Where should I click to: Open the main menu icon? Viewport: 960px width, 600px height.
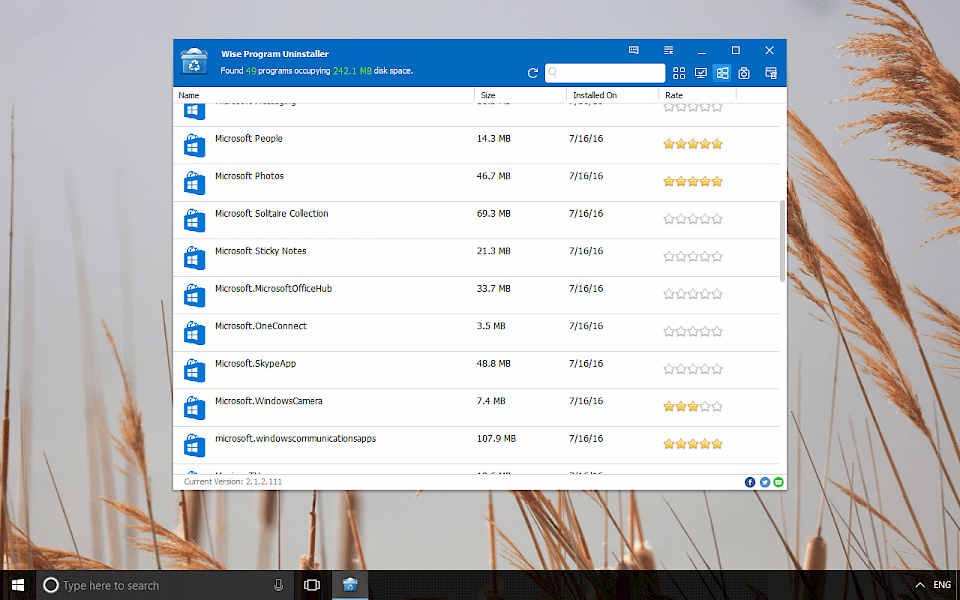point(669,50)
